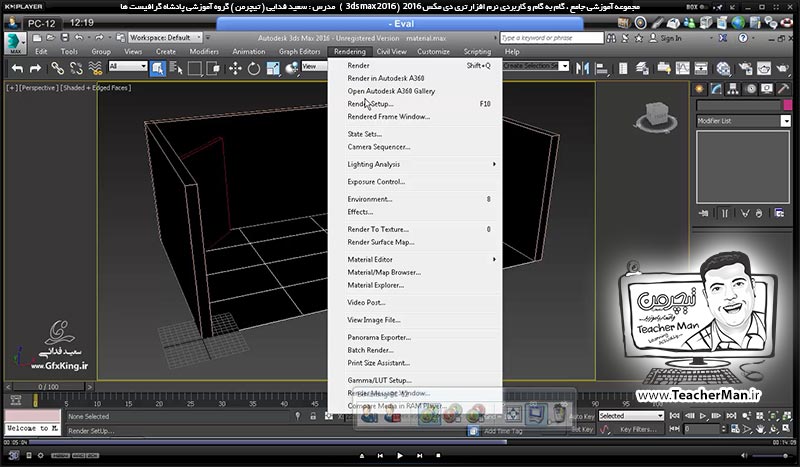
Task: Click the Undo arrow in main toolbar
Action: point(17,68)
